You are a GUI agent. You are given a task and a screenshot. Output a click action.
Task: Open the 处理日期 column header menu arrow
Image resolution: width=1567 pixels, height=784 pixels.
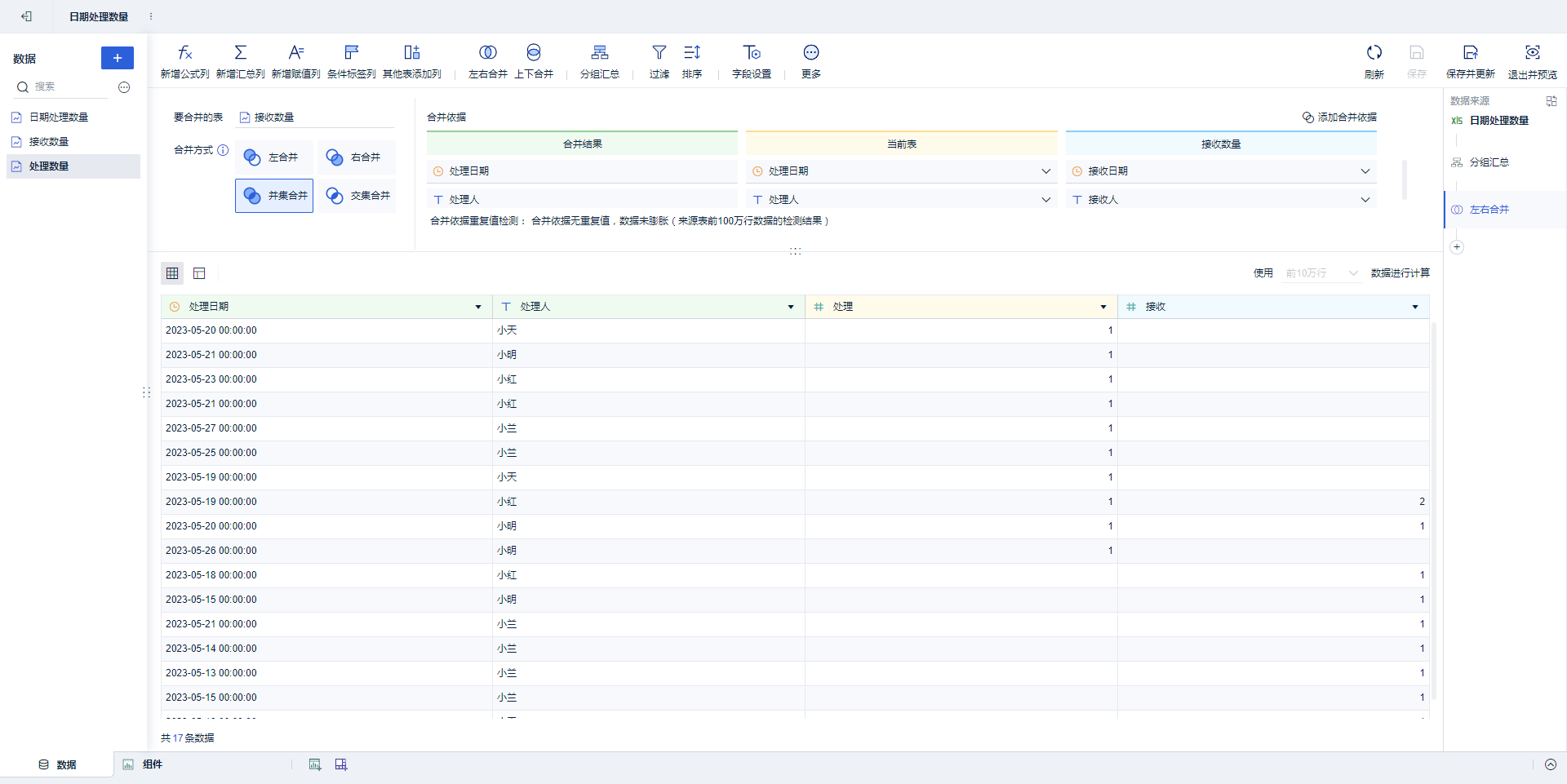[x=478, y=307]
